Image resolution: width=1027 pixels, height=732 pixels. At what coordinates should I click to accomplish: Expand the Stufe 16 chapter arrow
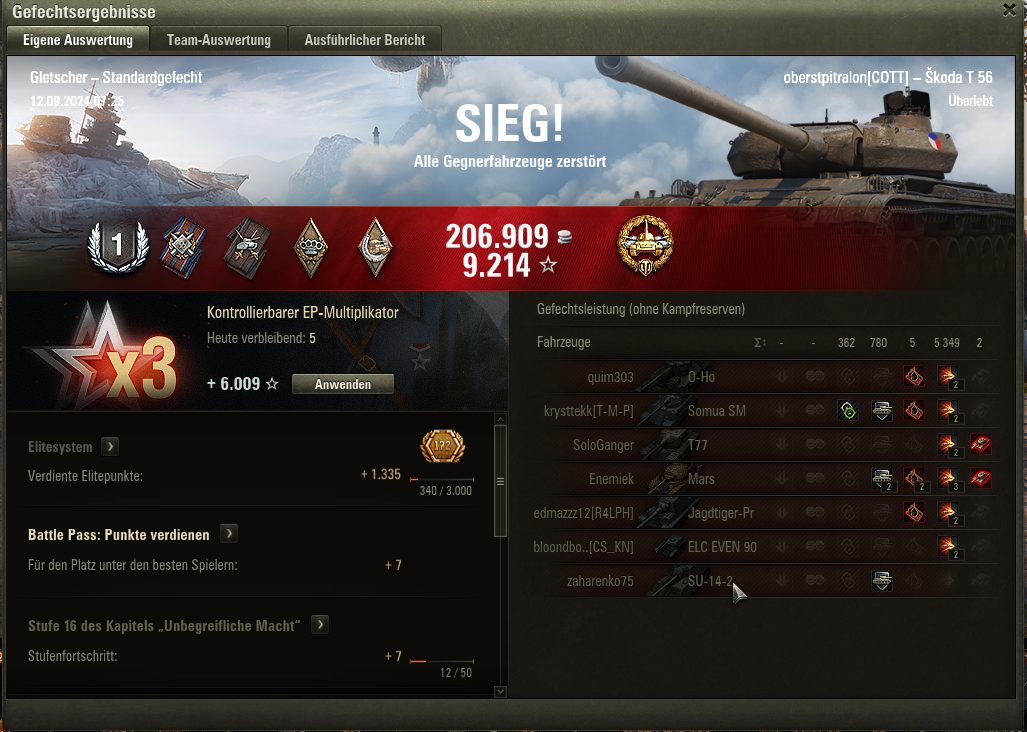(320, 625)
